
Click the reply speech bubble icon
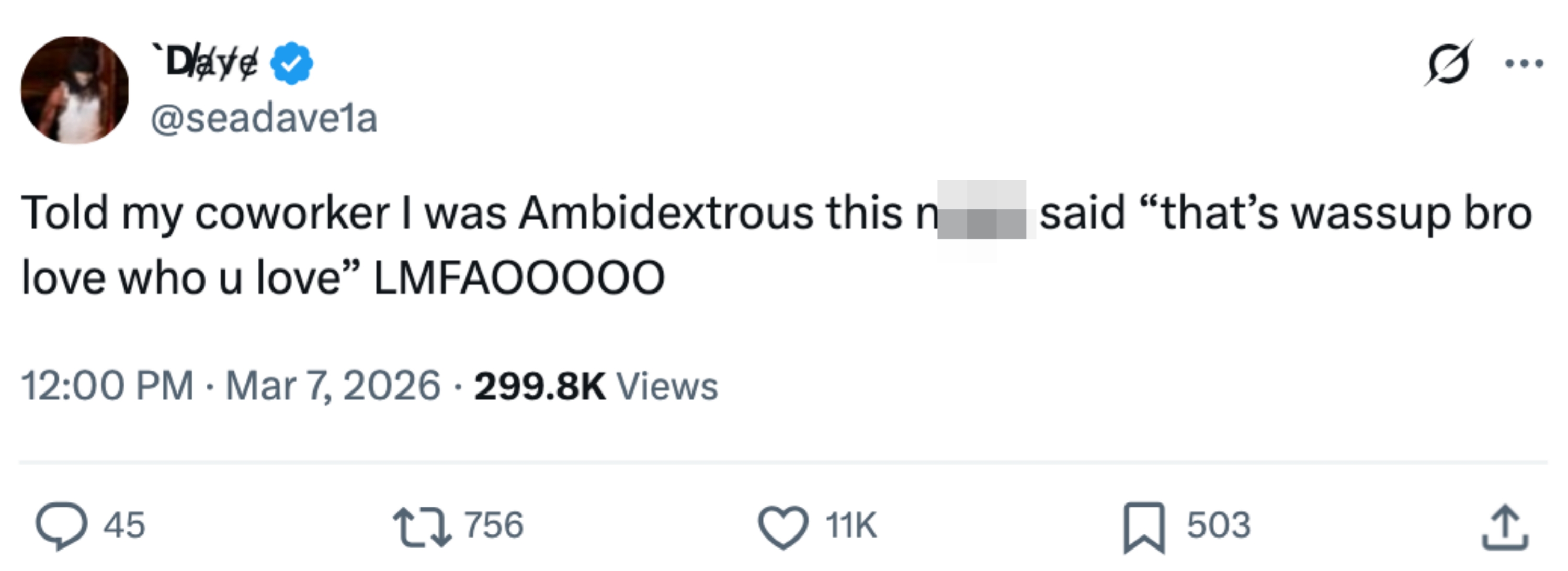61,526
